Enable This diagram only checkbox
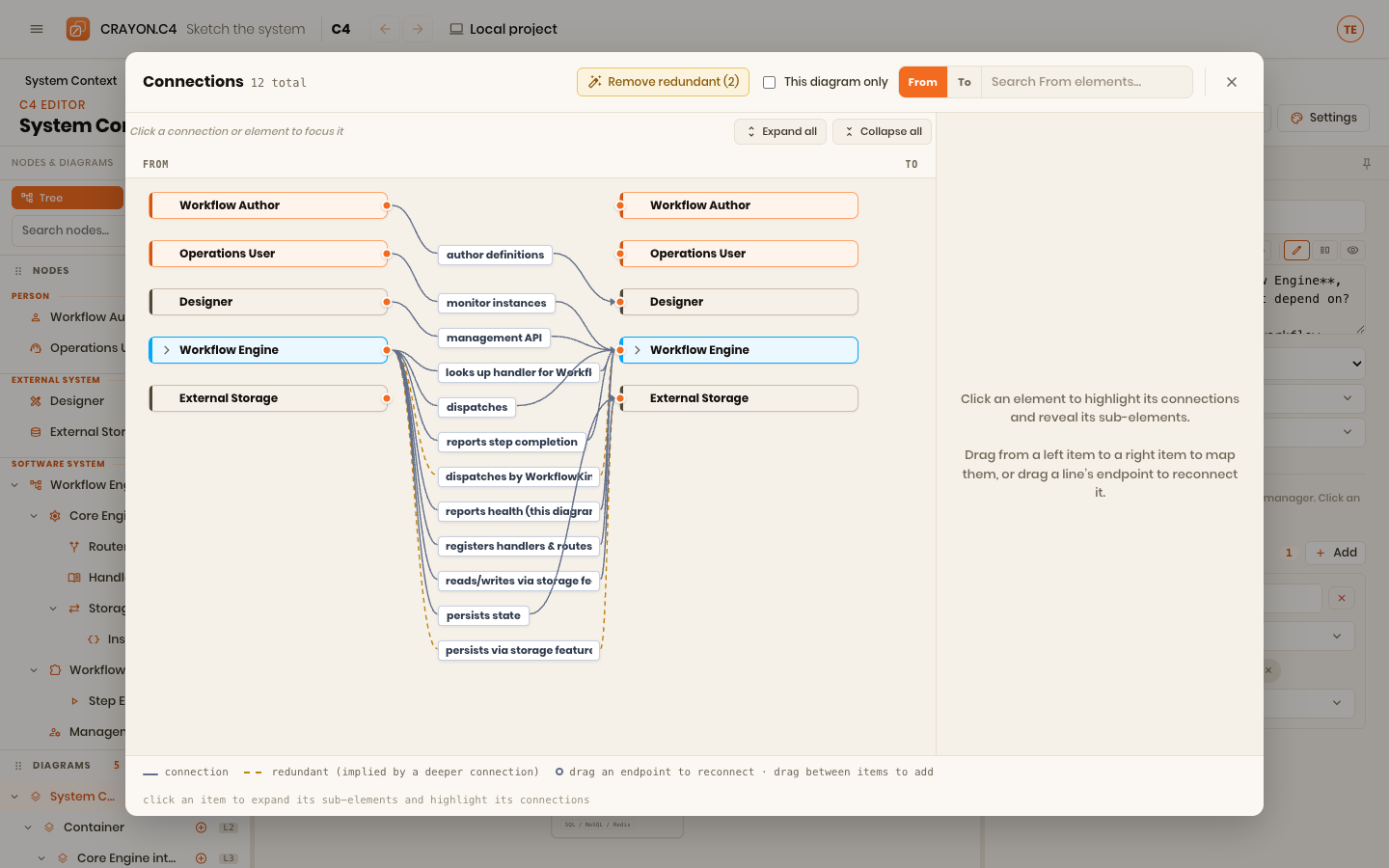 pos(769,82)
